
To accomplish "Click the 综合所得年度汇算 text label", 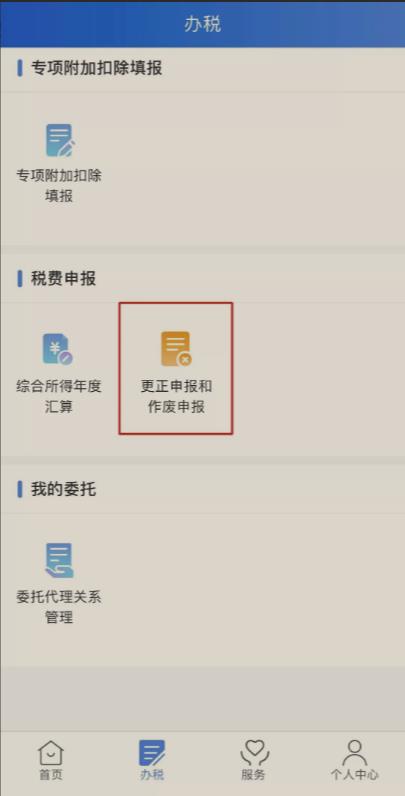I will (59, 396).
